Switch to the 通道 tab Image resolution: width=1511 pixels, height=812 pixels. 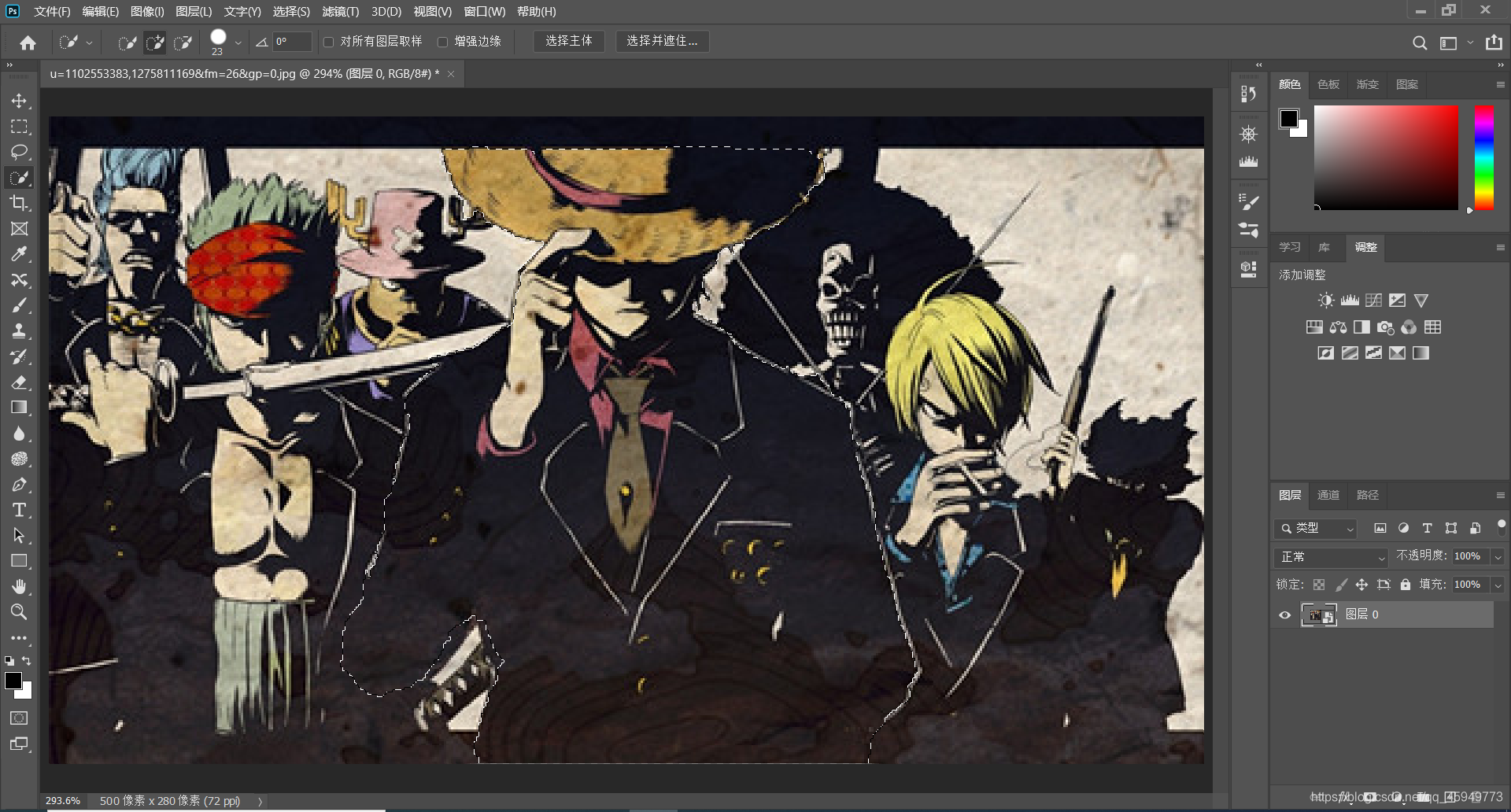(x=1328, y=495)
